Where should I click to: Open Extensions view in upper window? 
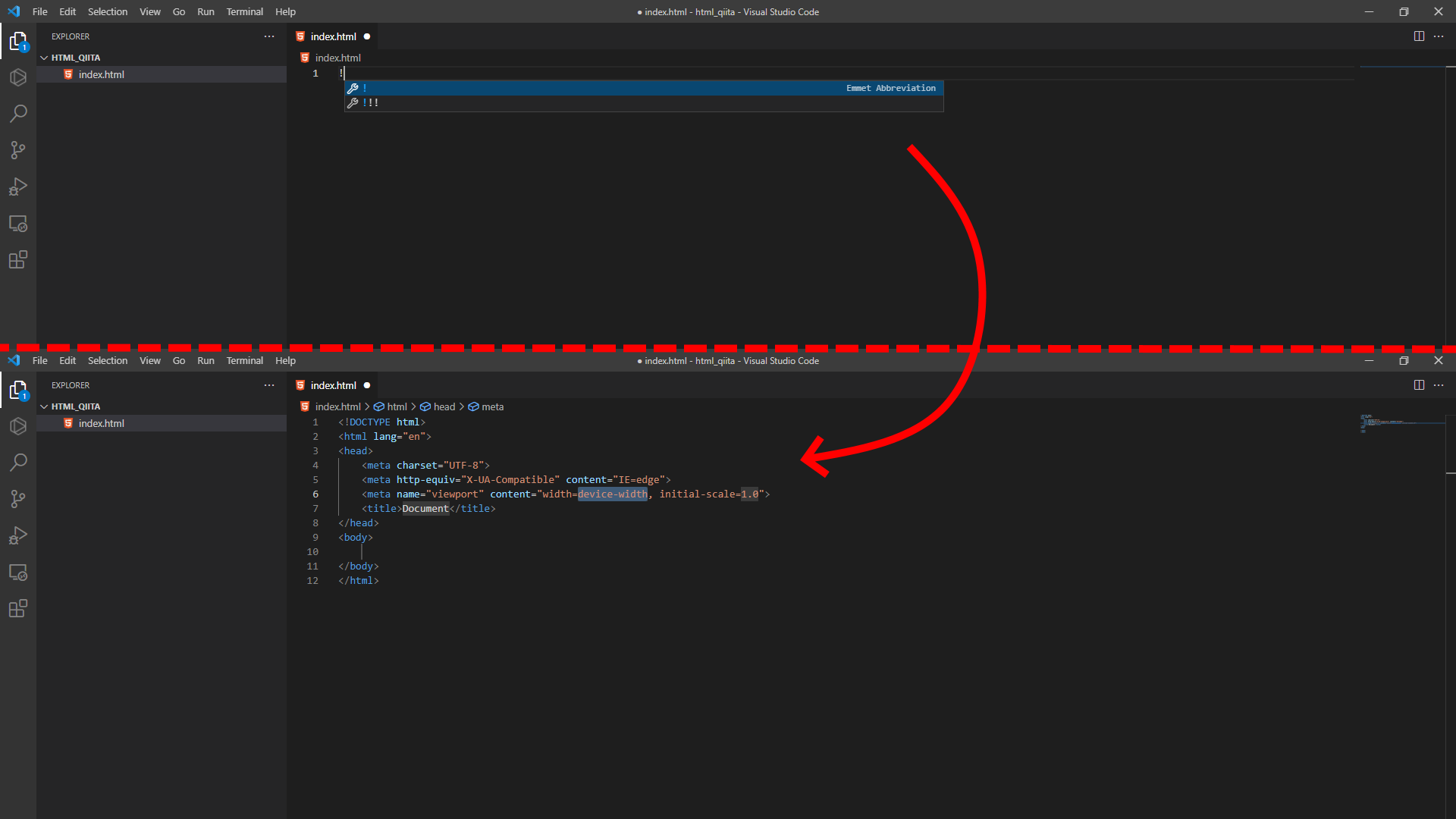point(18,260)
